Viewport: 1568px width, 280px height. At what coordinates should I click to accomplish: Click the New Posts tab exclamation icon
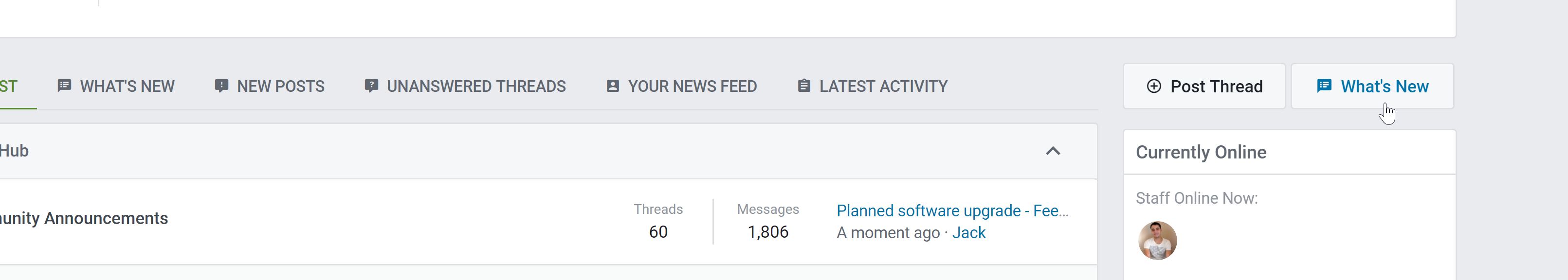tap(221, 86)
